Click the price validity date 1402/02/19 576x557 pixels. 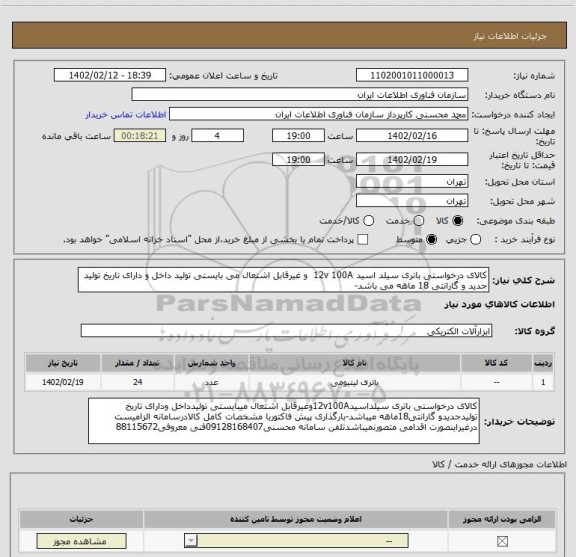[412, 159]
